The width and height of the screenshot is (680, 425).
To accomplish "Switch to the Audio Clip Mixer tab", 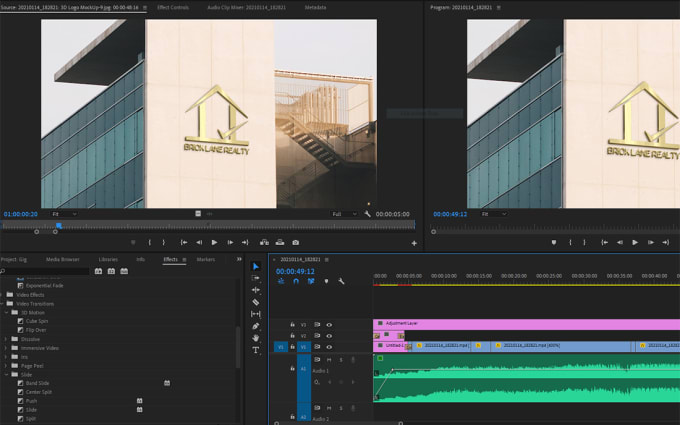I will [x=246, y=7].
